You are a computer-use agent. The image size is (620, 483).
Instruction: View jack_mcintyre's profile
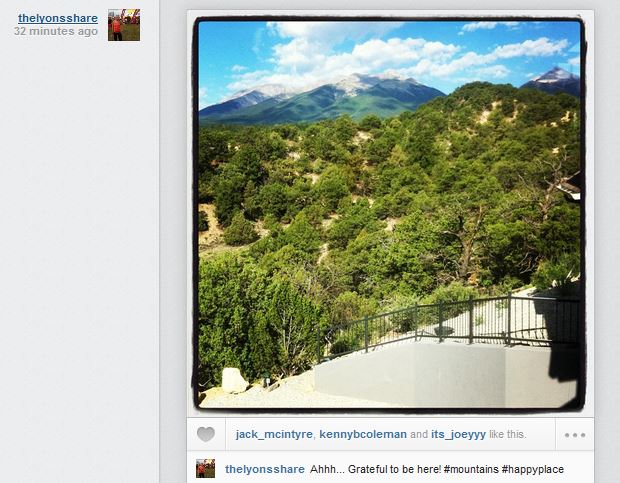pos(274,434)
